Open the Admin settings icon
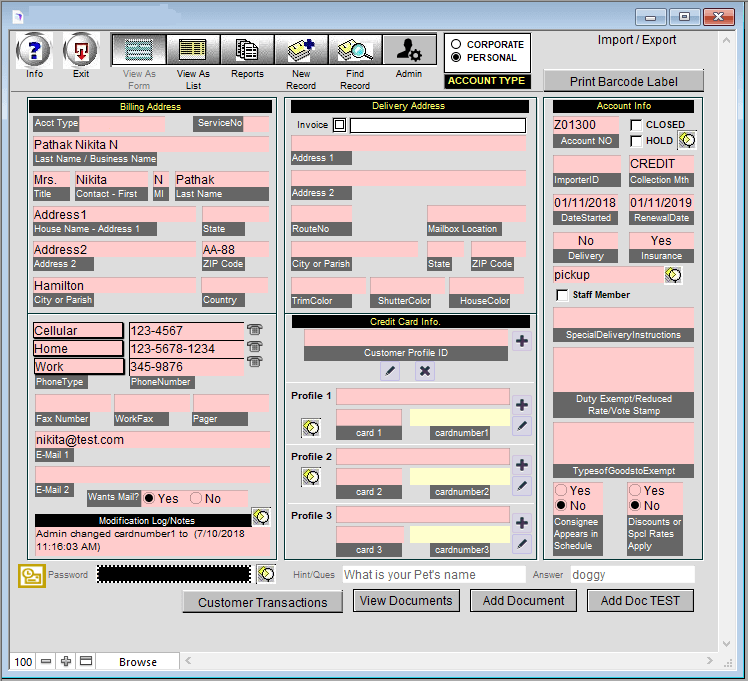Image resolution: width=748 pixels, height=681 pixels. pos(408,49)
